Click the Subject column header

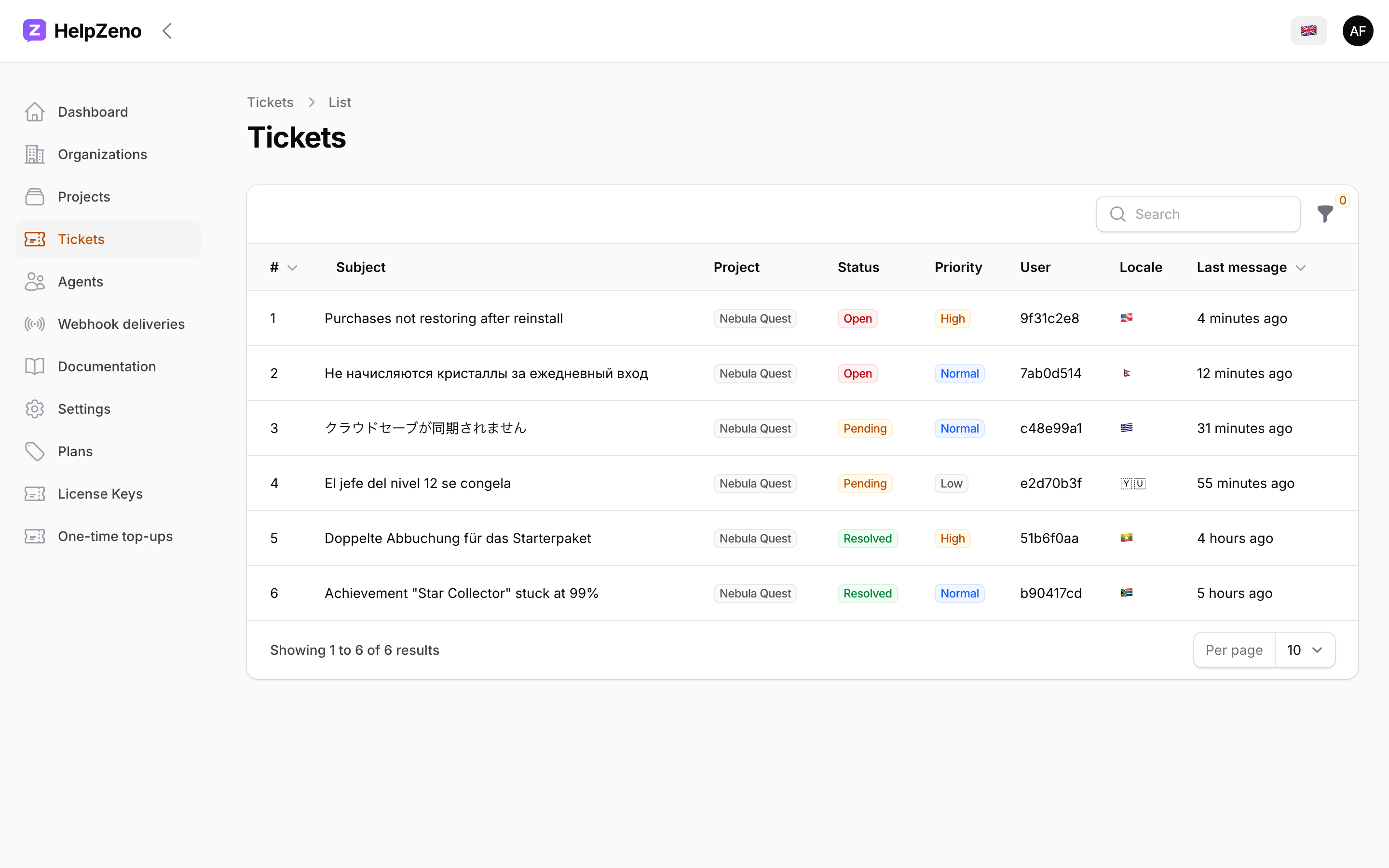coord(360,268)
